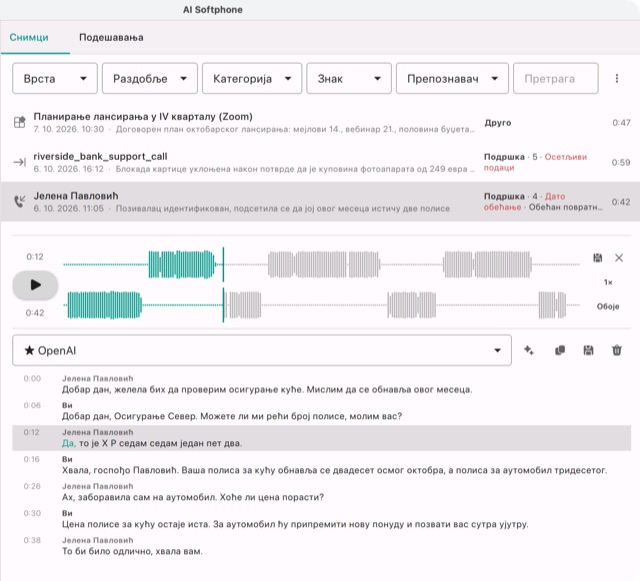The height and width of the screenshot is (581, 640).
Task: Close the audio player panel
Action: click(619, 258)
